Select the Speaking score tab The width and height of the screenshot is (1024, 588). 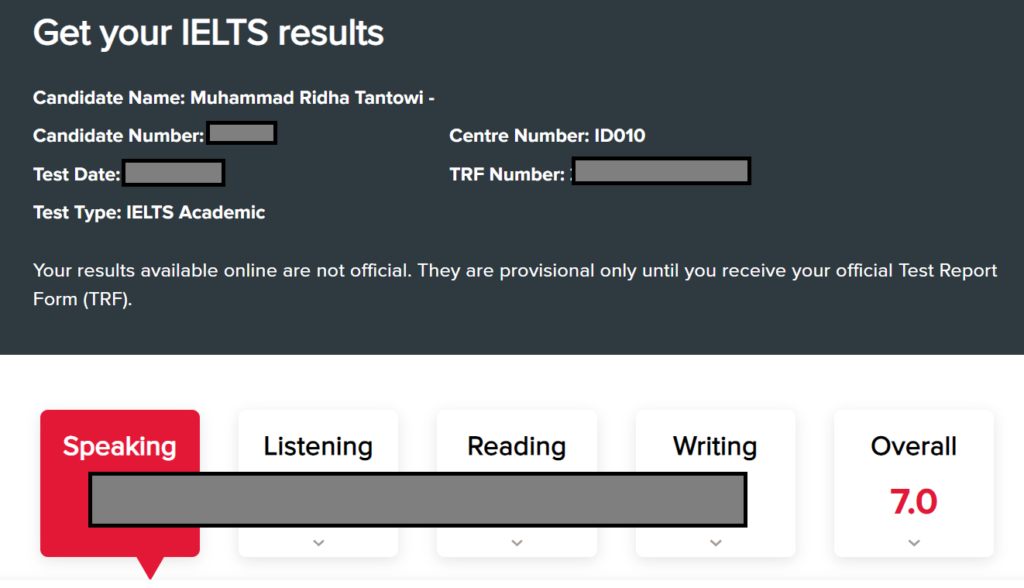pyautogui.click(x=119, y=447)
